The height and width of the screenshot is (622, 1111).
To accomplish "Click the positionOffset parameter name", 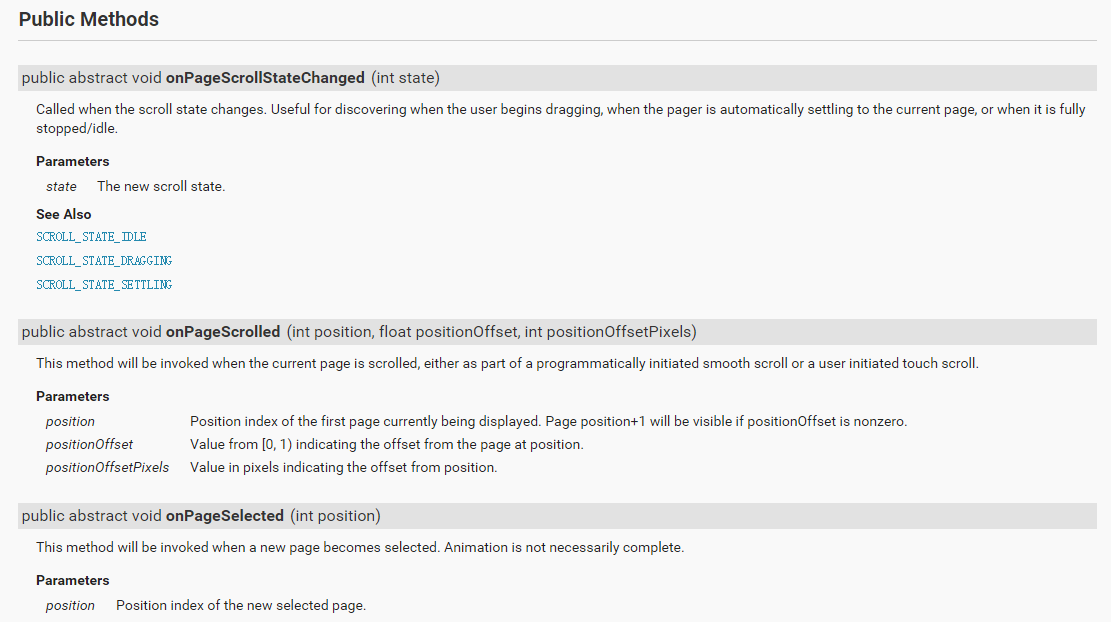I will 89,444.
